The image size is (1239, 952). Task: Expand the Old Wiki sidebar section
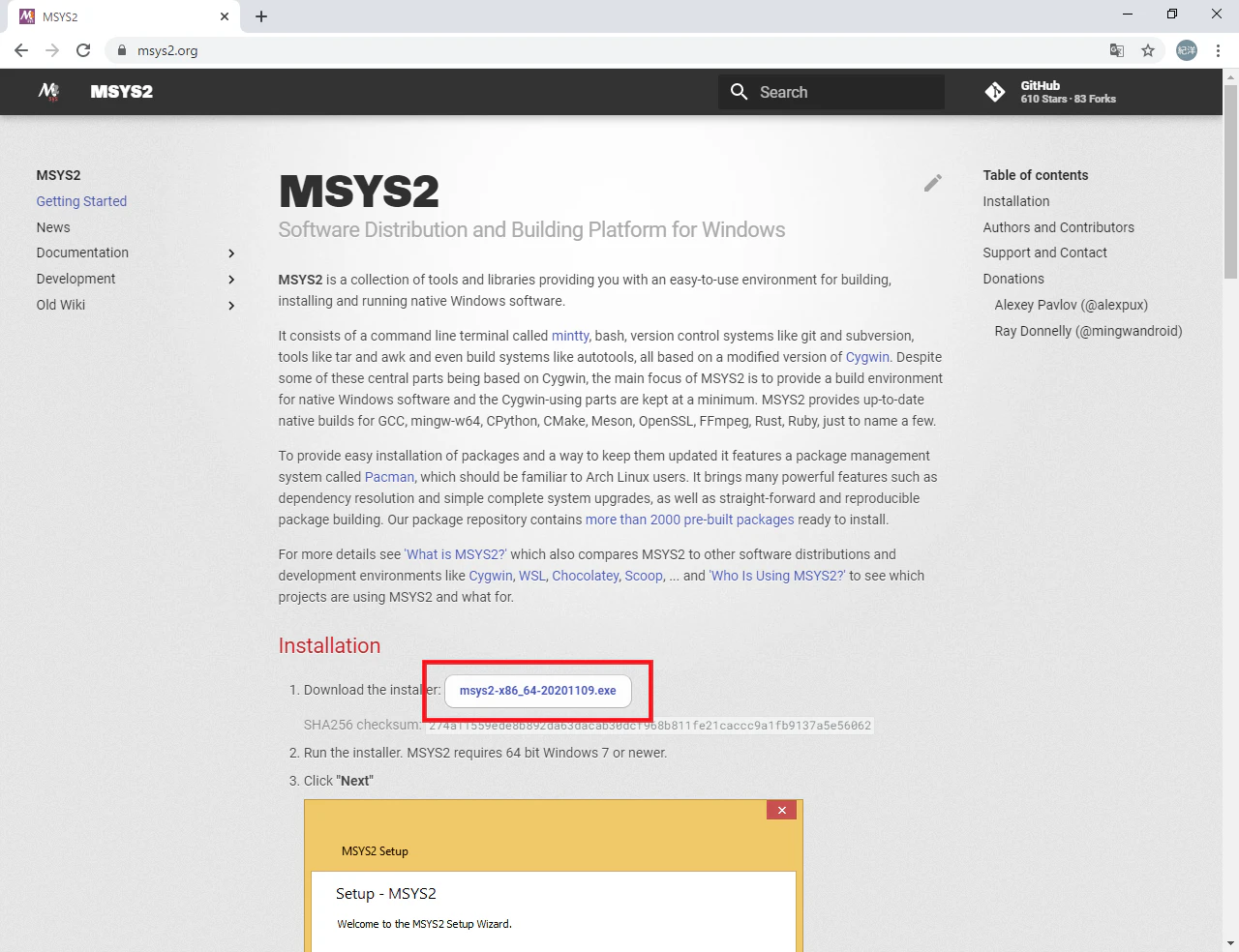point(231,305)
